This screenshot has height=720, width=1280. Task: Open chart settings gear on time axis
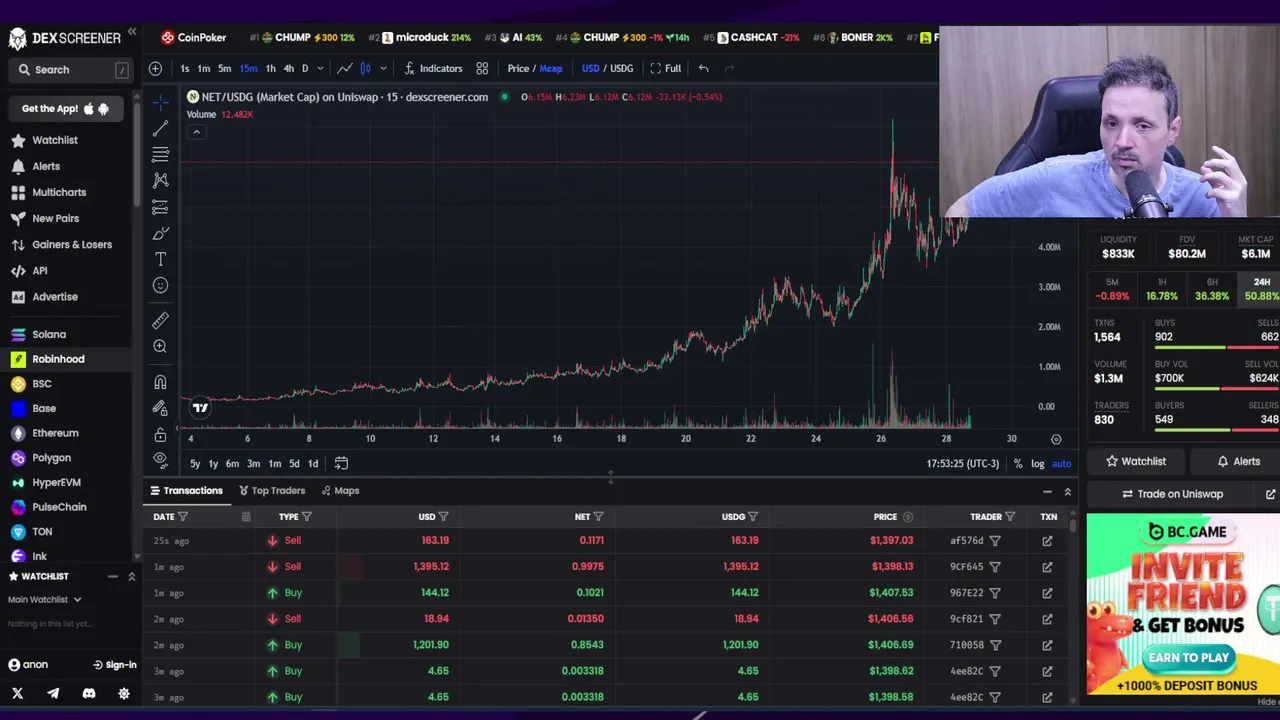click(x=1056, y=439)
